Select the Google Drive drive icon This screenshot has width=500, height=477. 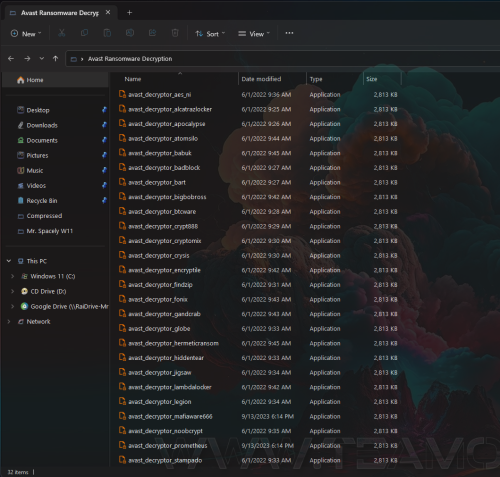click(24, 306)
